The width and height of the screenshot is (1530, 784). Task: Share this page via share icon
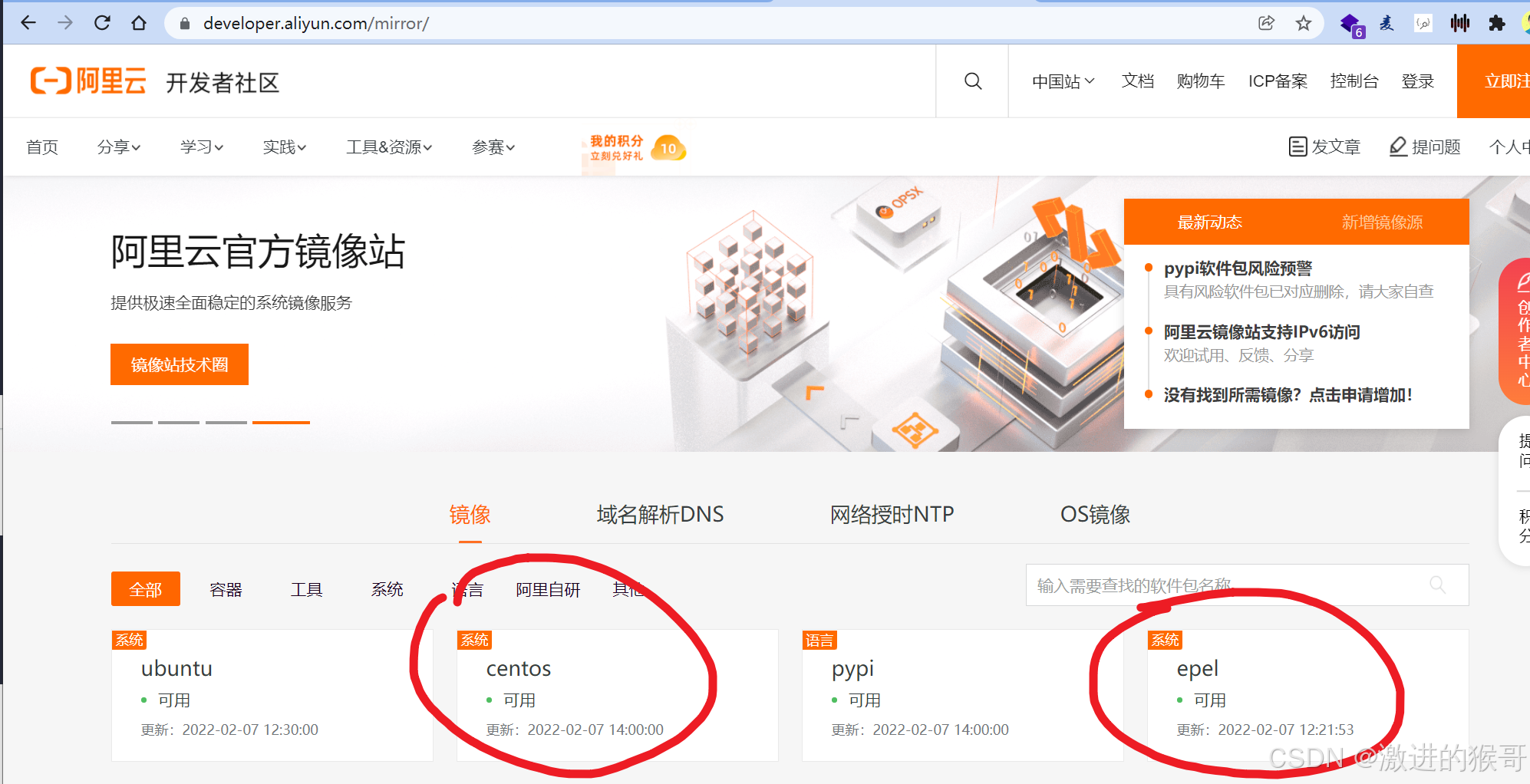click(1267, 23)
